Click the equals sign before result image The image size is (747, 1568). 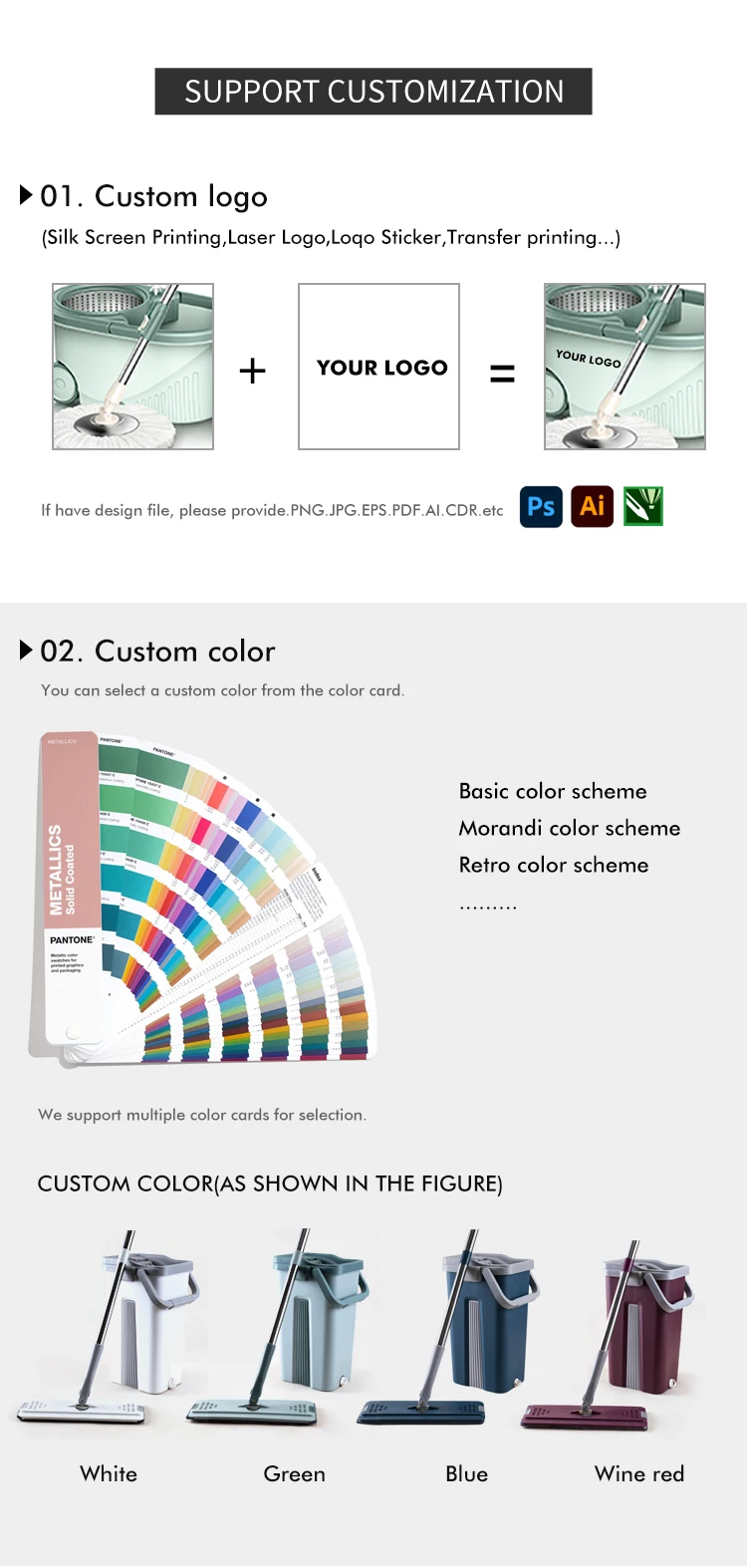[502, 374]
